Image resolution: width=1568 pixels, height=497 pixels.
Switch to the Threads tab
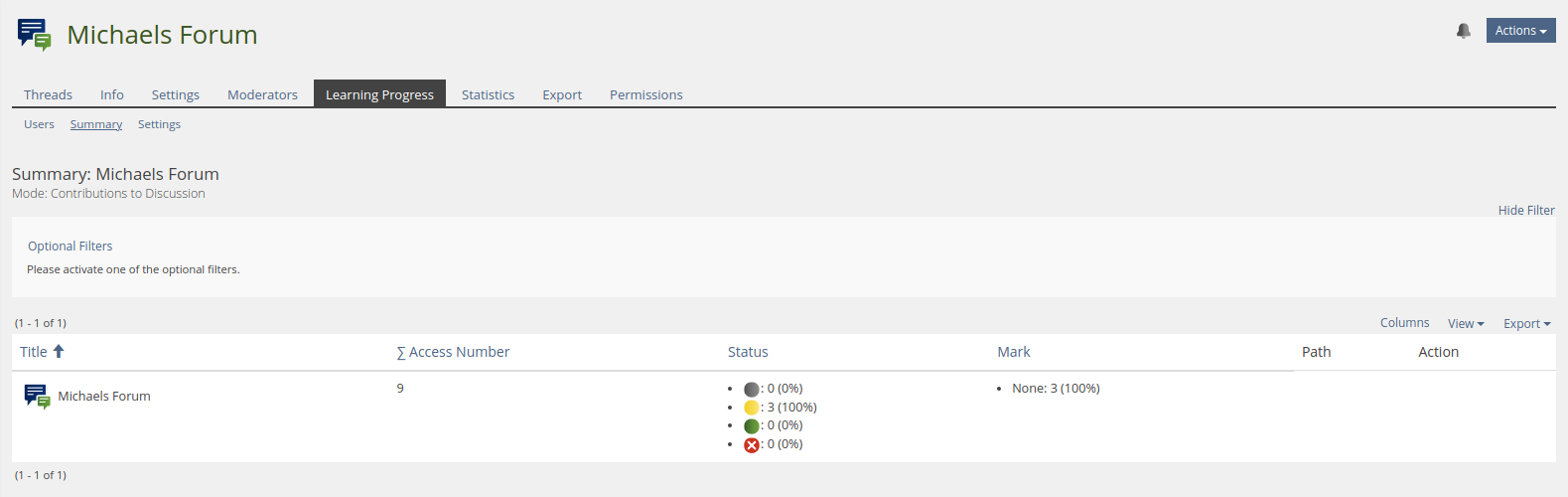[48, 94]
